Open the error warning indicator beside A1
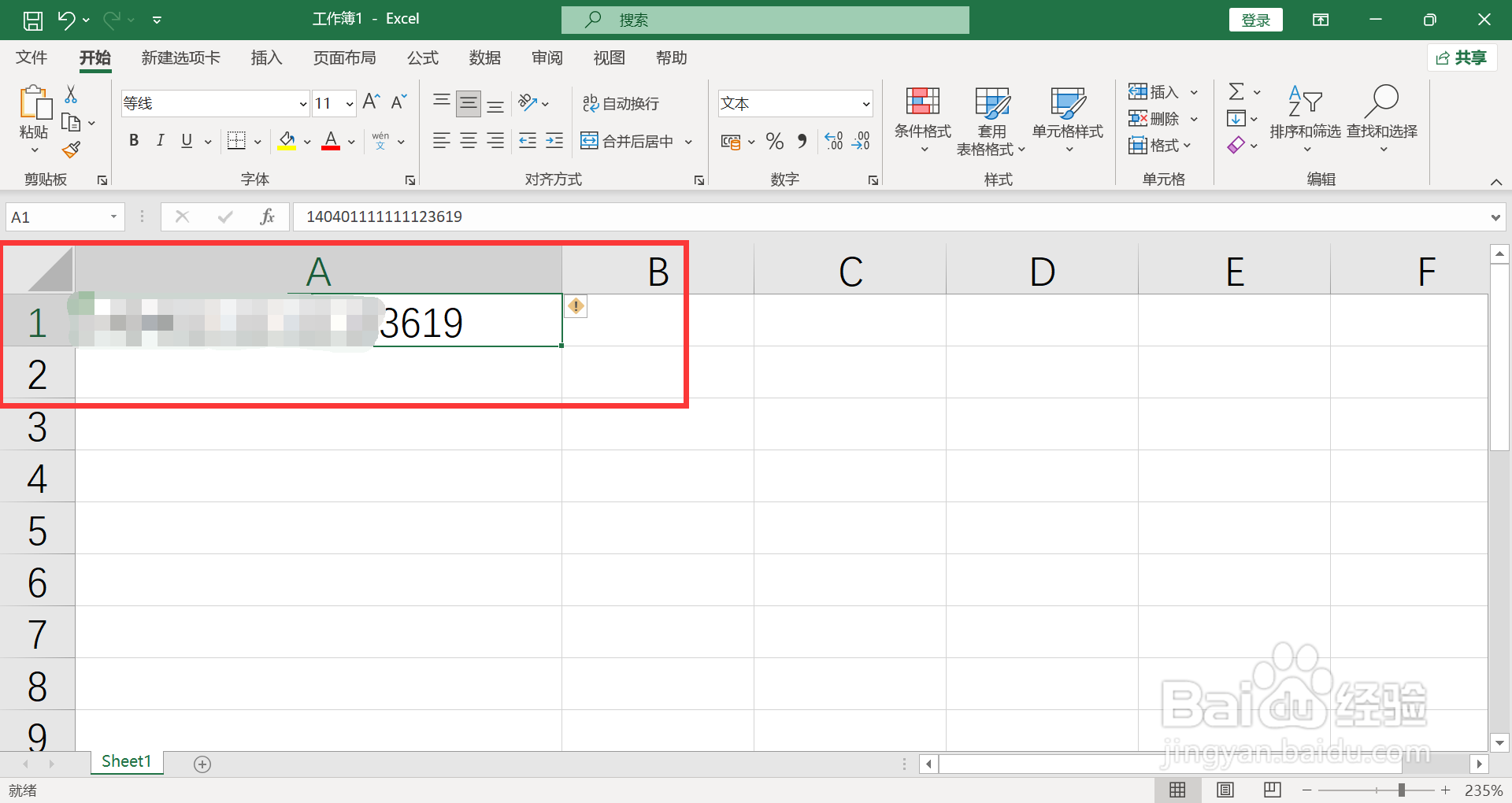This screenshot has width=1512, height=803. pos(576,305)
